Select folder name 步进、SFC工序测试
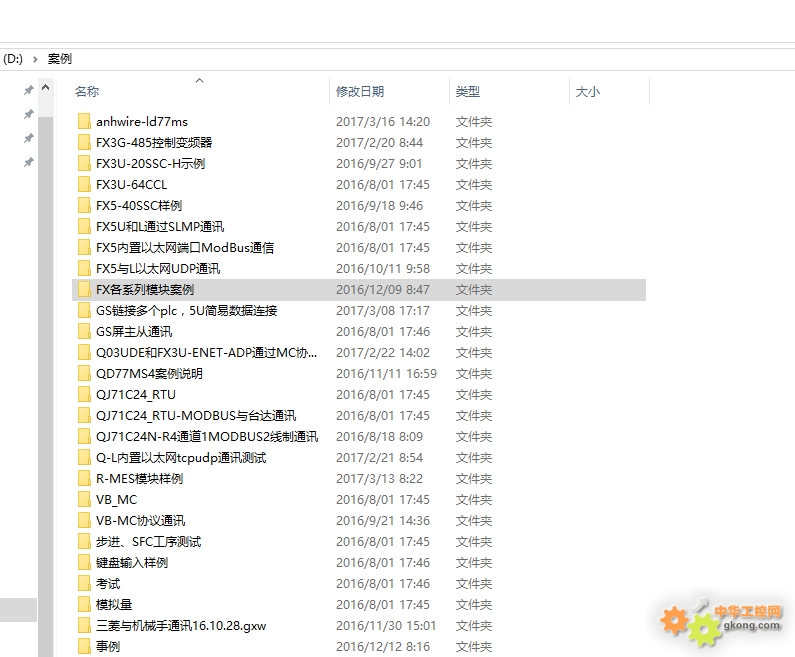The width and height of the screenshot is (795, 657). 149,542
